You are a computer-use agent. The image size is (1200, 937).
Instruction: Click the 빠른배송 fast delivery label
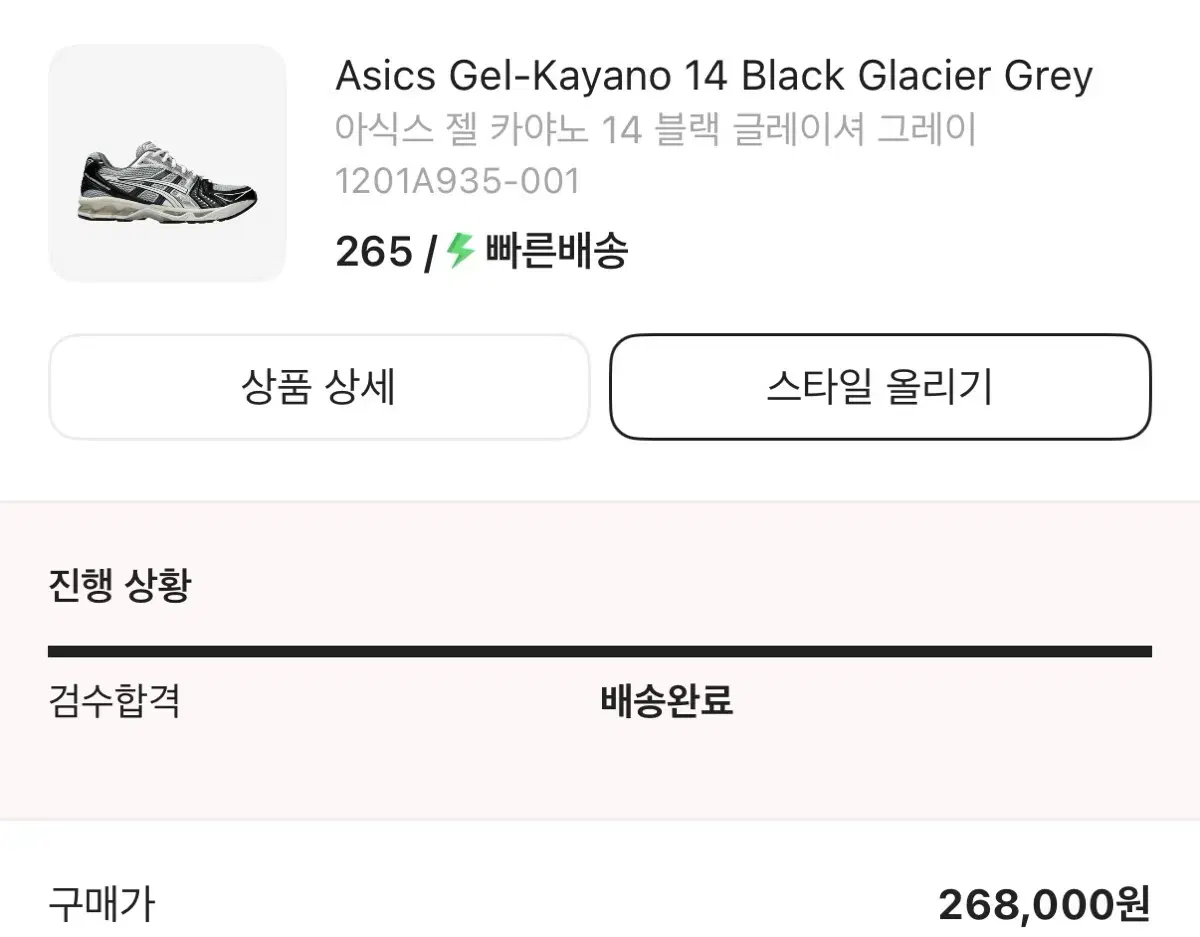556,251
